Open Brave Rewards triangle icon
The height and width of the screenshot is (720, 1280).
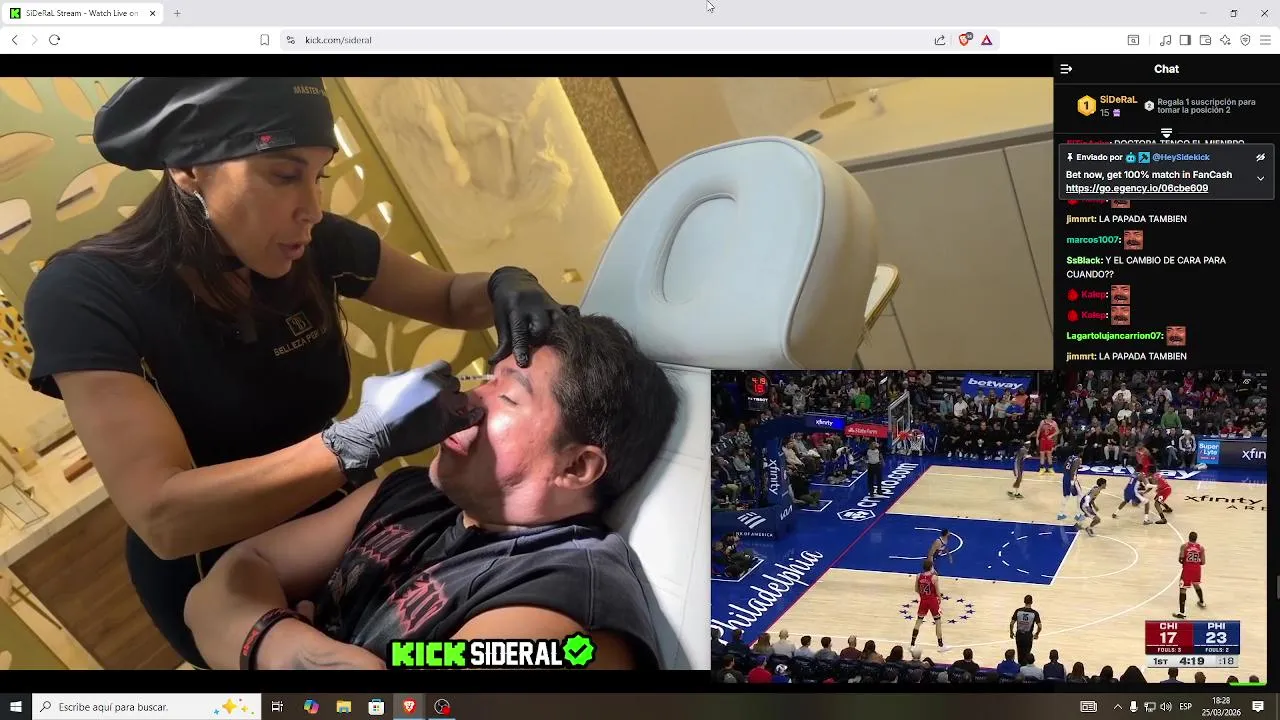pos(986,40)
